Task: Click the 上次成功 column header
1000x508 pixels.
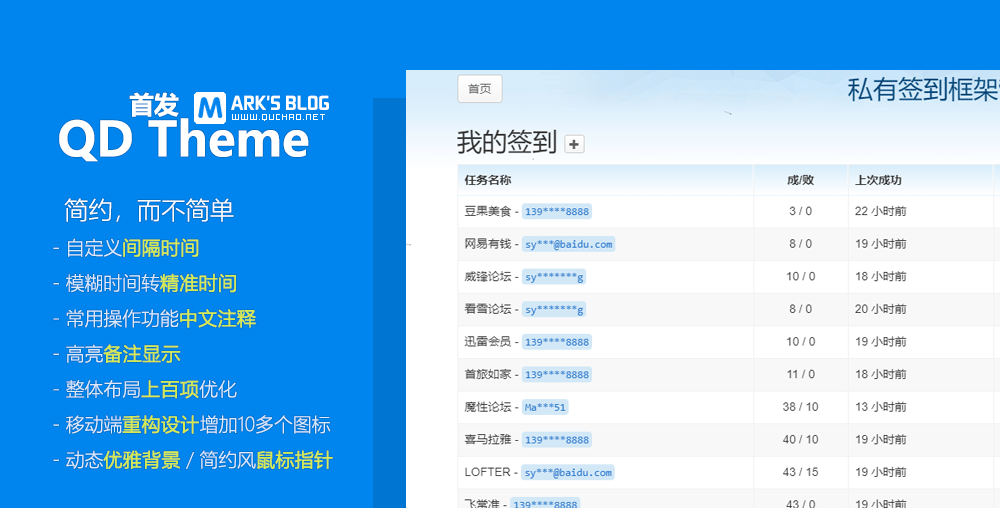Action: (x=878, y=180)
